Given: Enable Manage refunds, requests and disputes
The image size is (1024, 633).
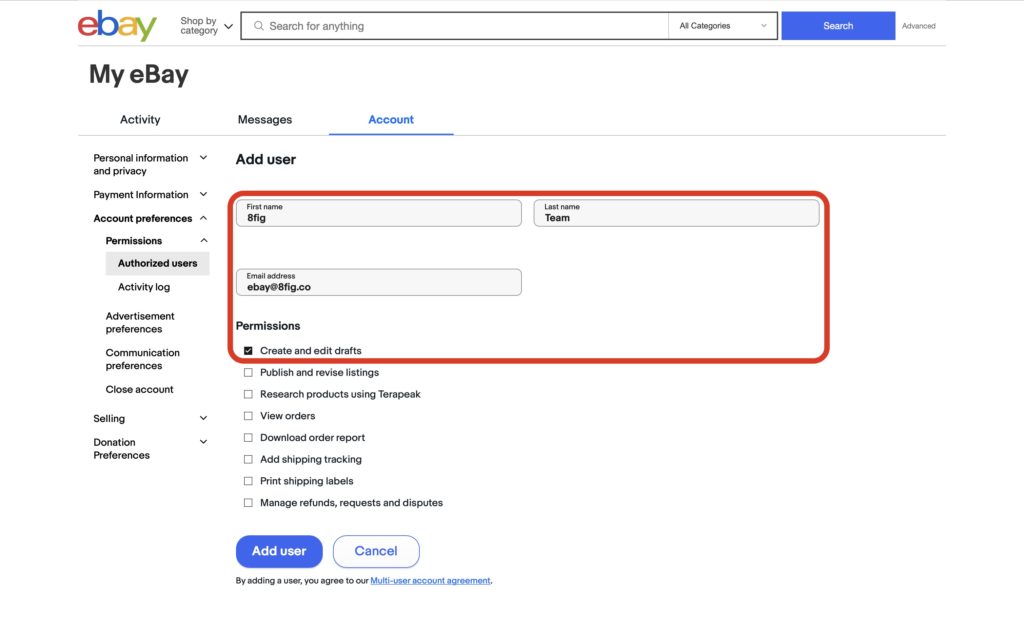Looking at the screenshot, I should 248,503.
